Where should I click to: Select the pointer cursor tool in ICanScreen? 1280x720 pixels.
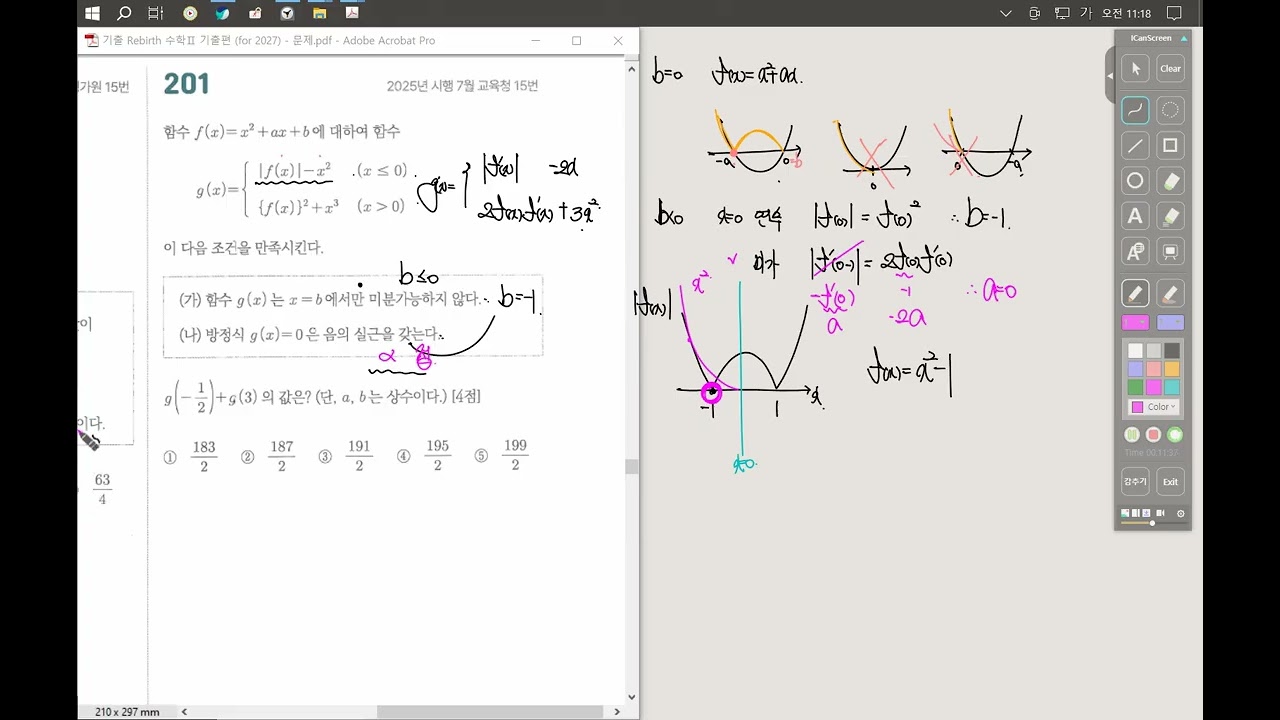point(1134,69)
